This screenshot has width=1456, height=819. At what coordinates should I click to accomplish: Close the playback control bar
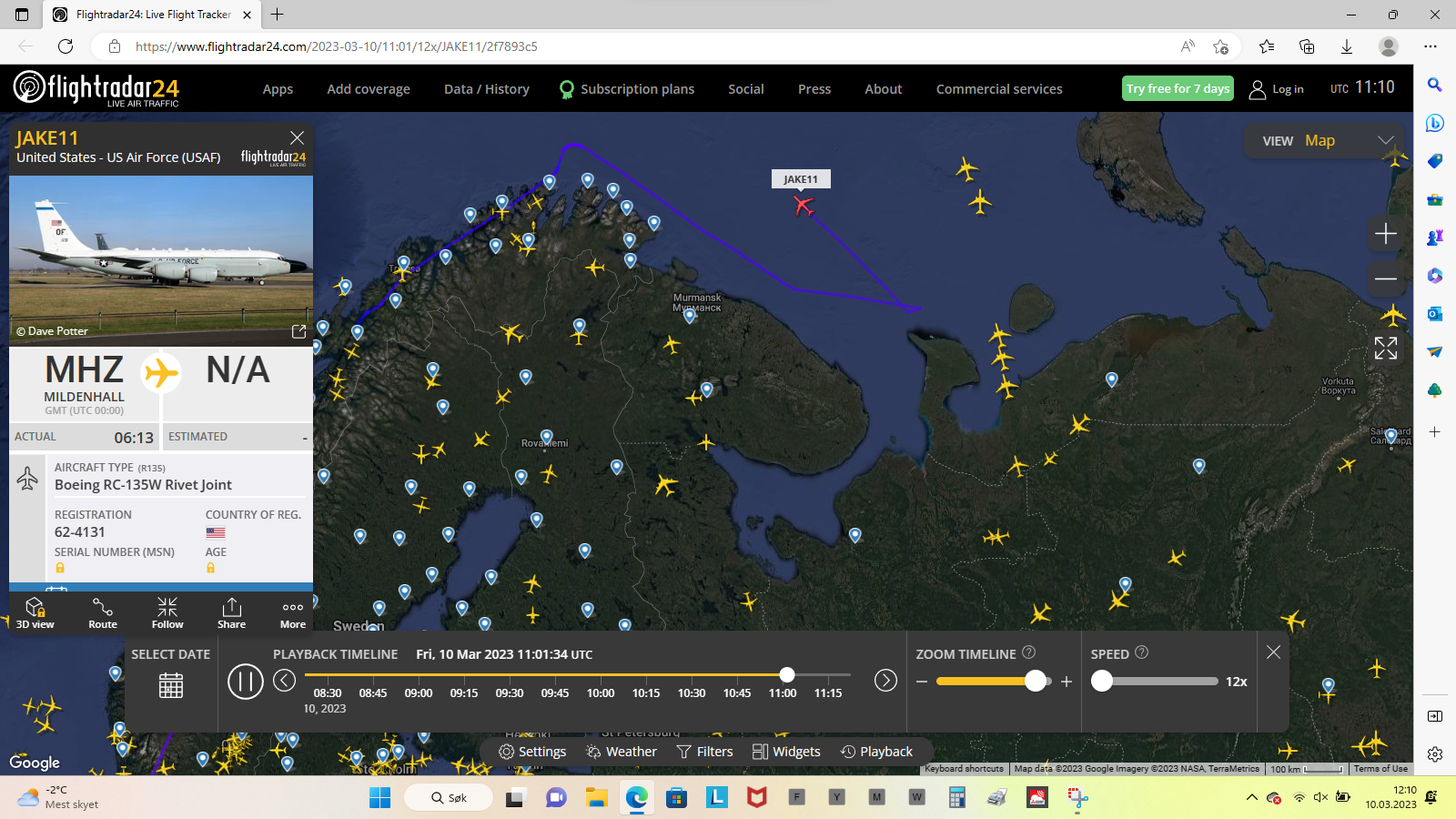(x=1273, y=652)
